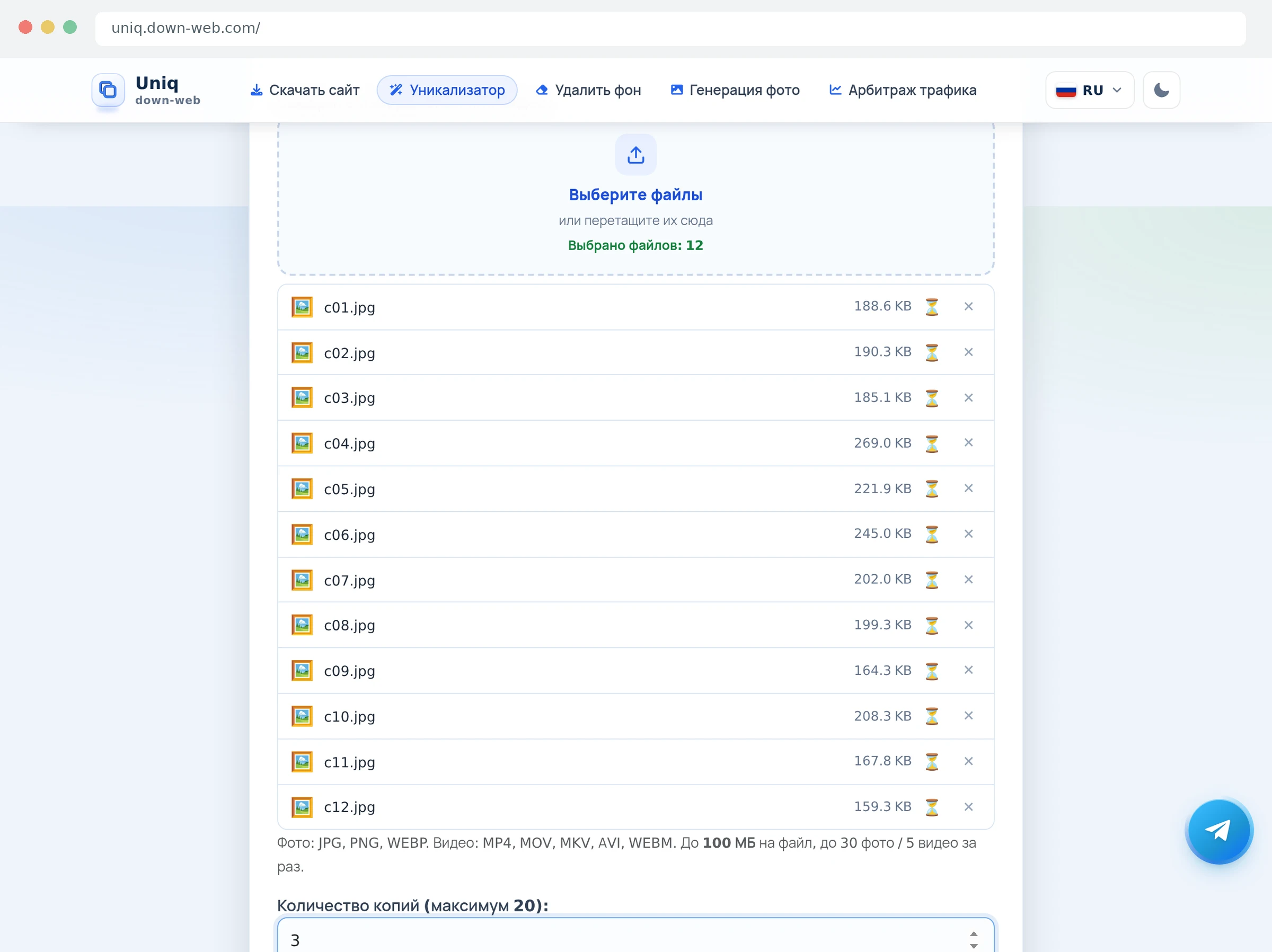
Task: Click the picture icon beside c01.jpg
Action: [x=302, y=307]
